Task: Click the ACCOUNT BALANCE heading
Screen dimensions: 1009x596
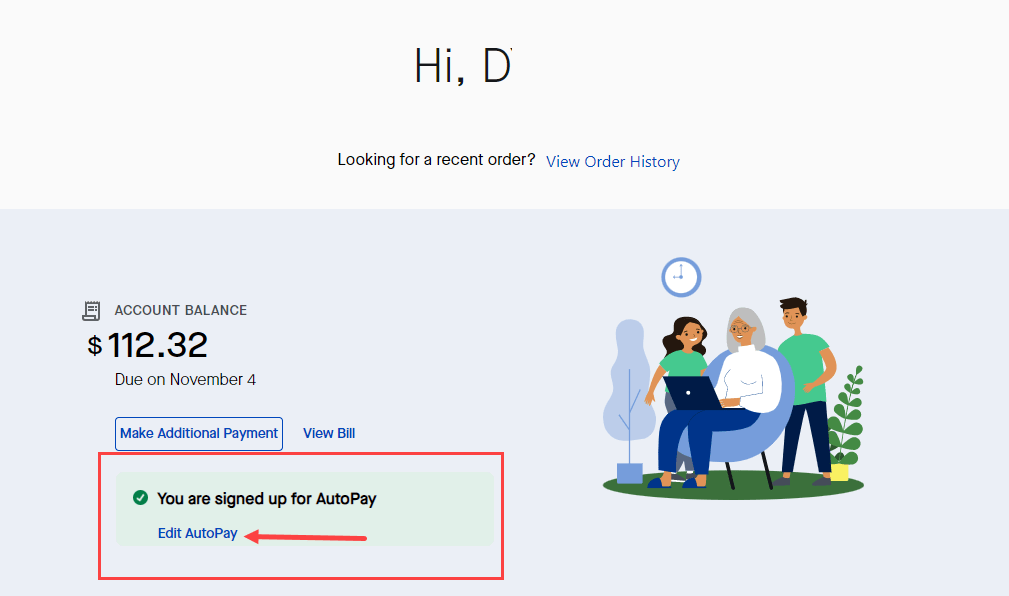Action: pos(181,310)
